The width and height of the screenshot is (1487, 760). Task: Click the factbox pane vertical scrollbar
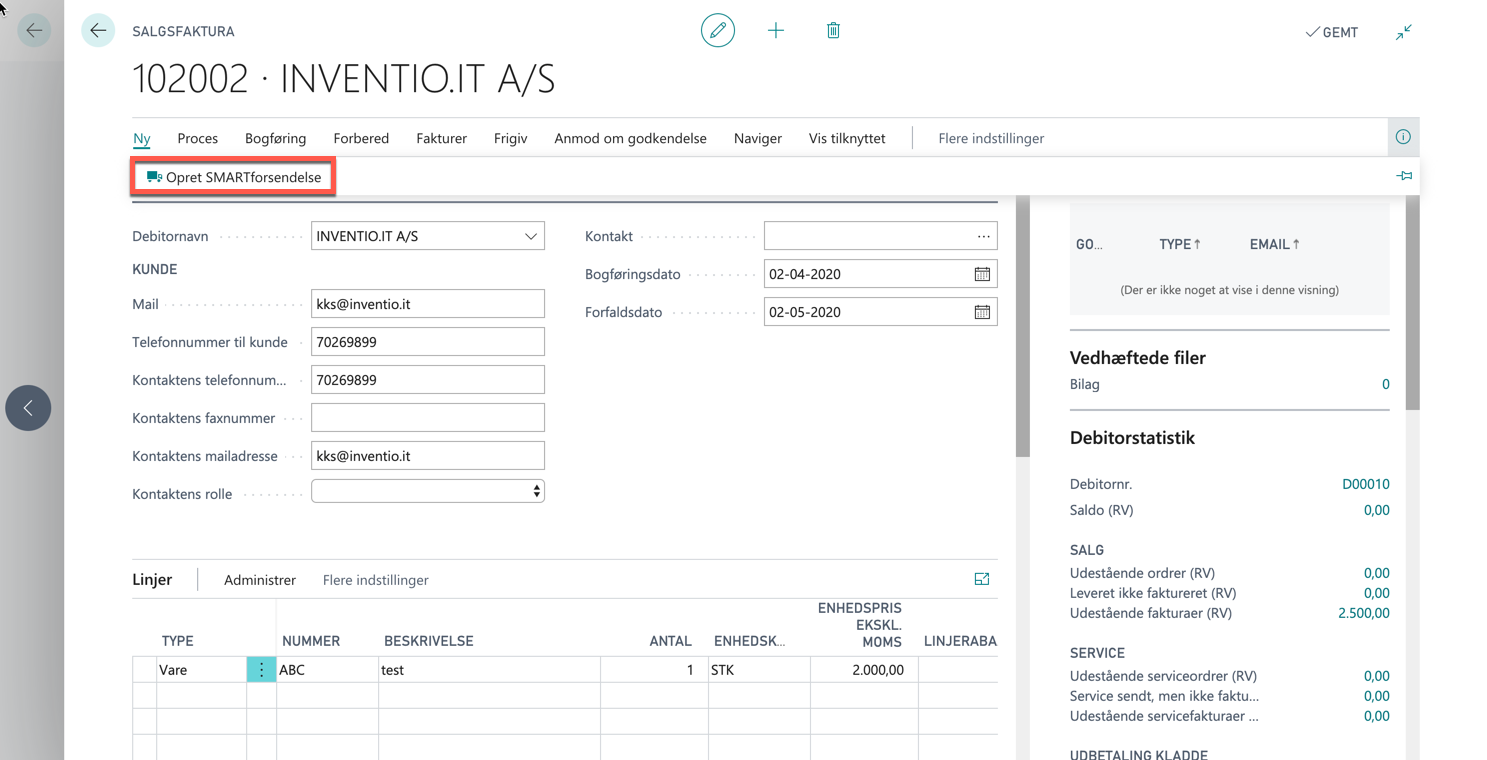pos(1412,302)
